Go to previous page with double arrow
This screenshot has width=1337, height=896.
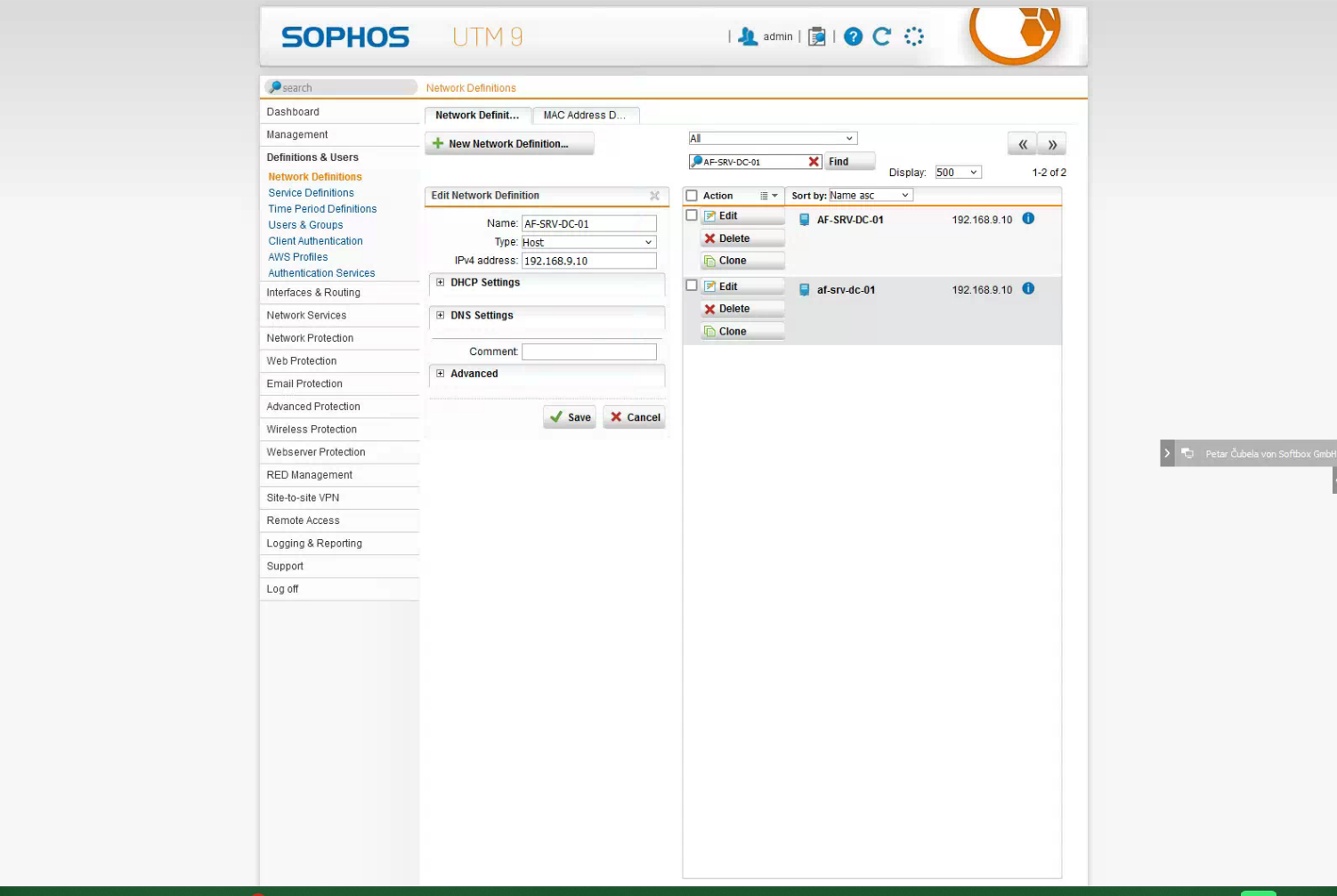pos(1023,144)
